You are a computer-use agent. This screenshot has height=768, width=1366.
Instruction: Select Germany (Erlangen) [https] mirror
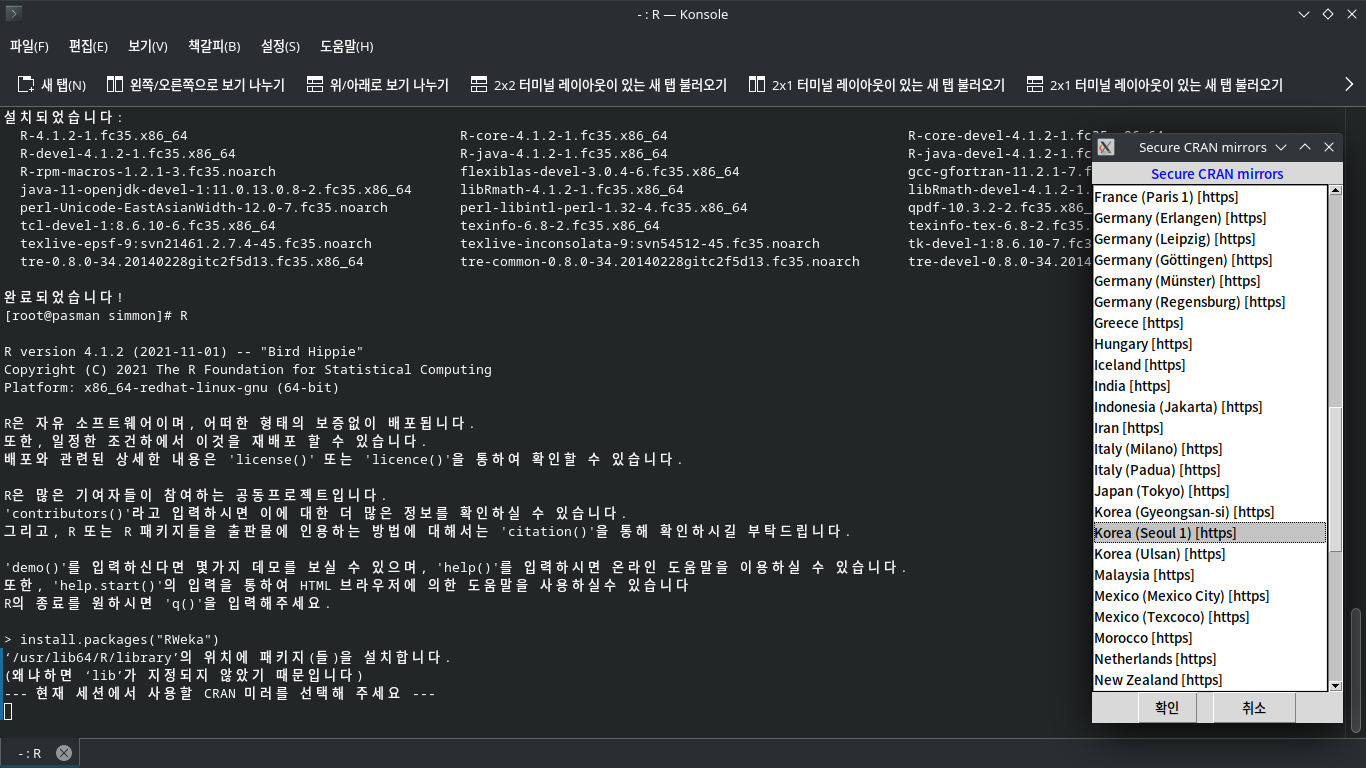click(x=1210, y=218)
